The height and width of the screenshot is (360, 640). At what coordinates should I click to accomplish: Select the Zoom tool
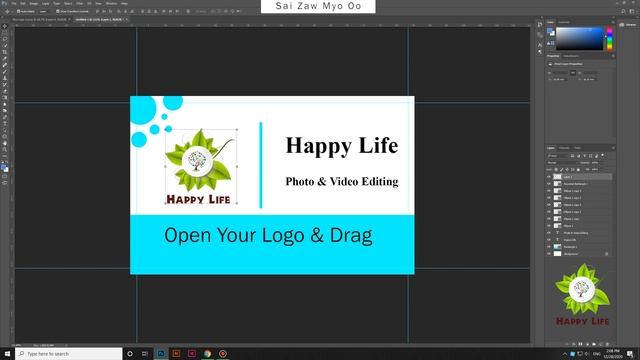5,150
